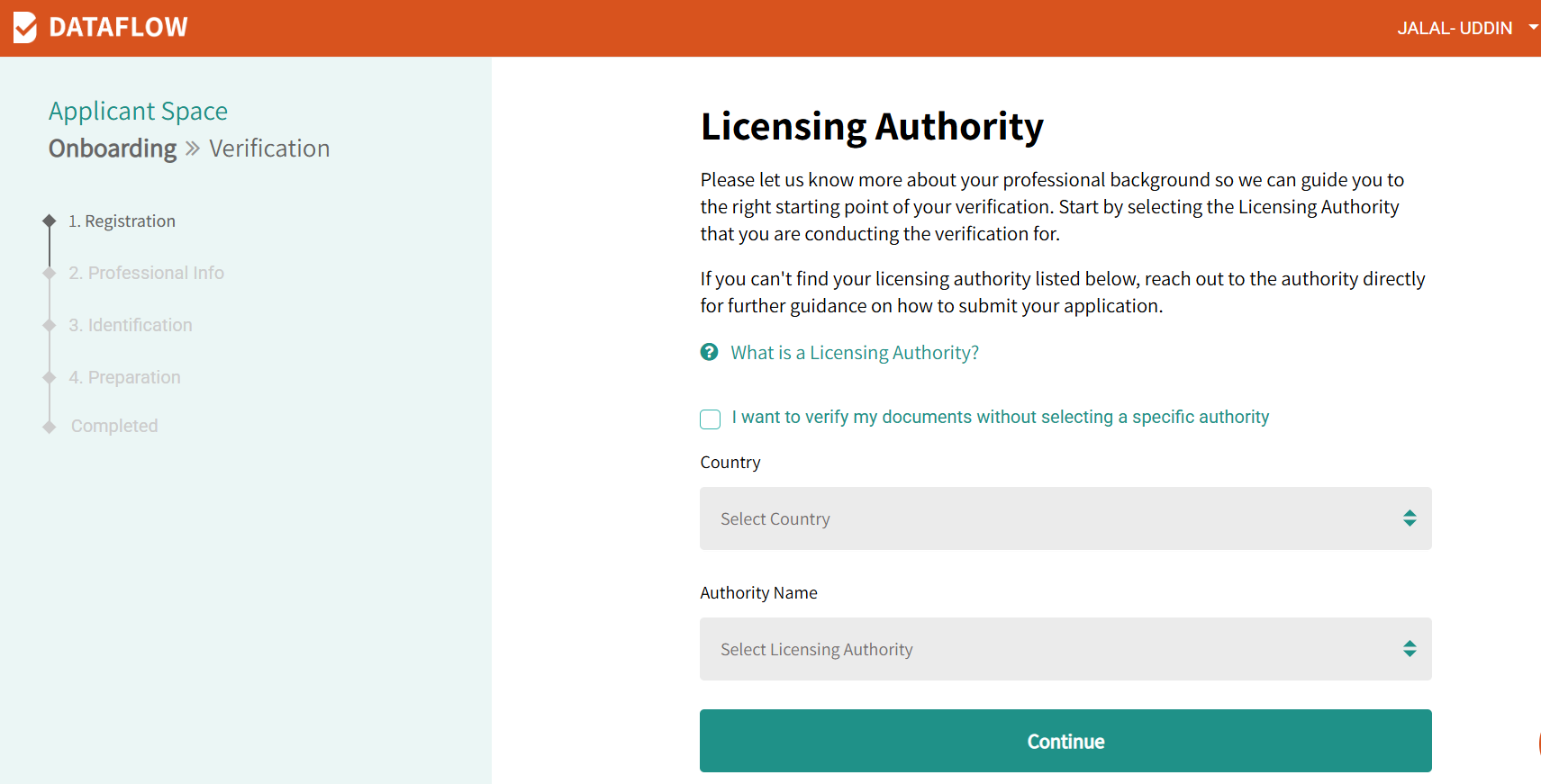This screenshot has height=784, width=1541.
Task: Open the What is a Licensing Authority link
Action: 854,353
